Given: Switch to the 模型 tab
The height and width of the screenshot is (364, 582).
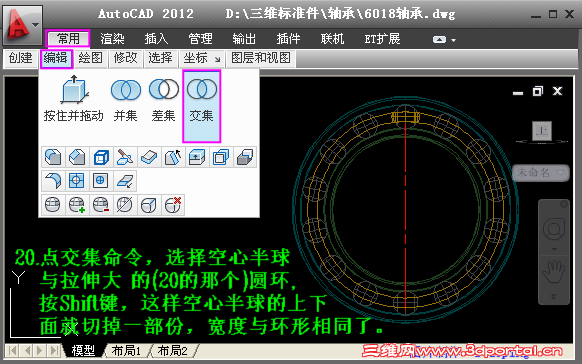Looking at the screenshot, I should point(83,350).
